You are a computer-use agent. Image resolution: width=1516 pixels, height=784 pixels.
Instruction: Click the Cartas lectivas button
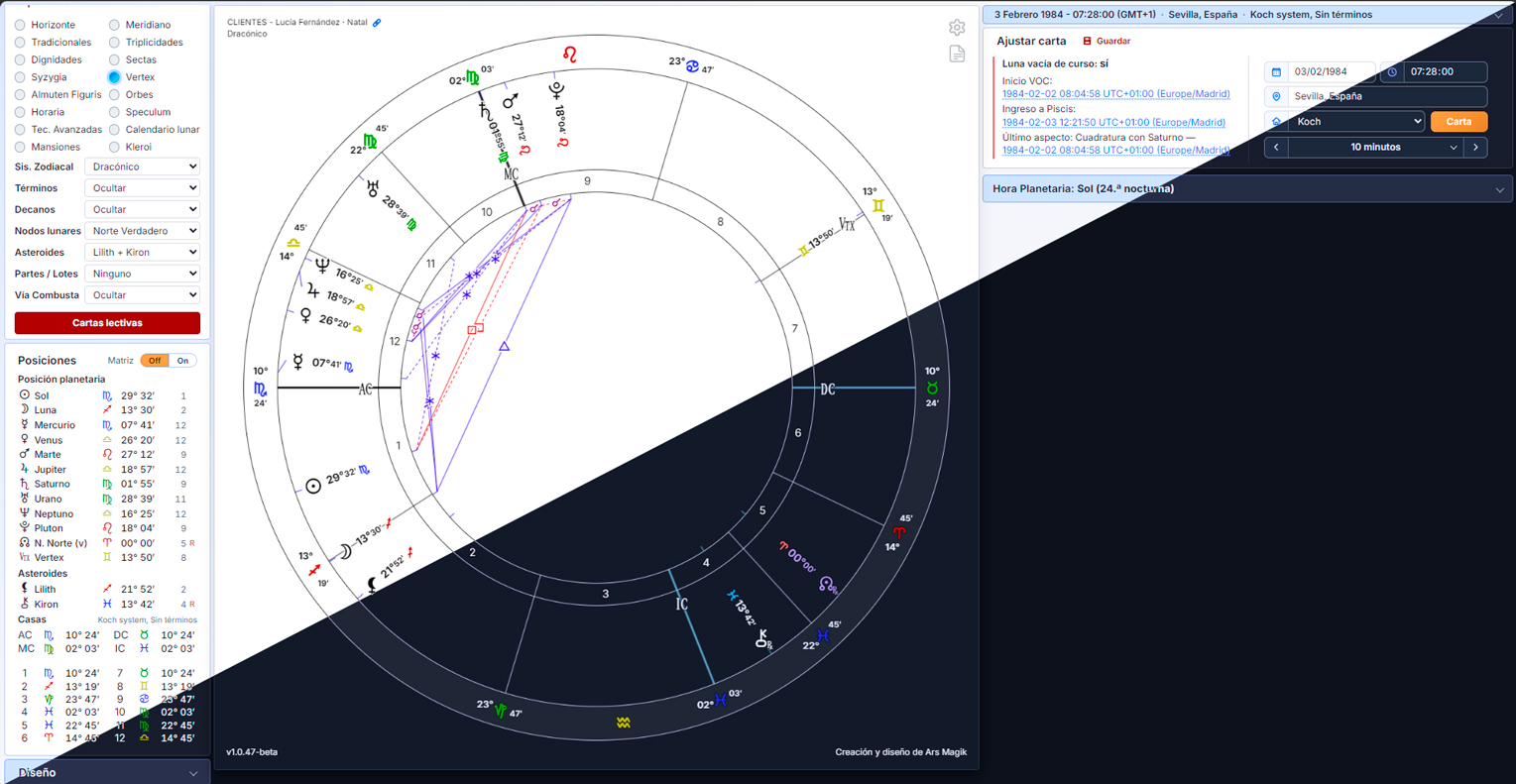[107, 323]
